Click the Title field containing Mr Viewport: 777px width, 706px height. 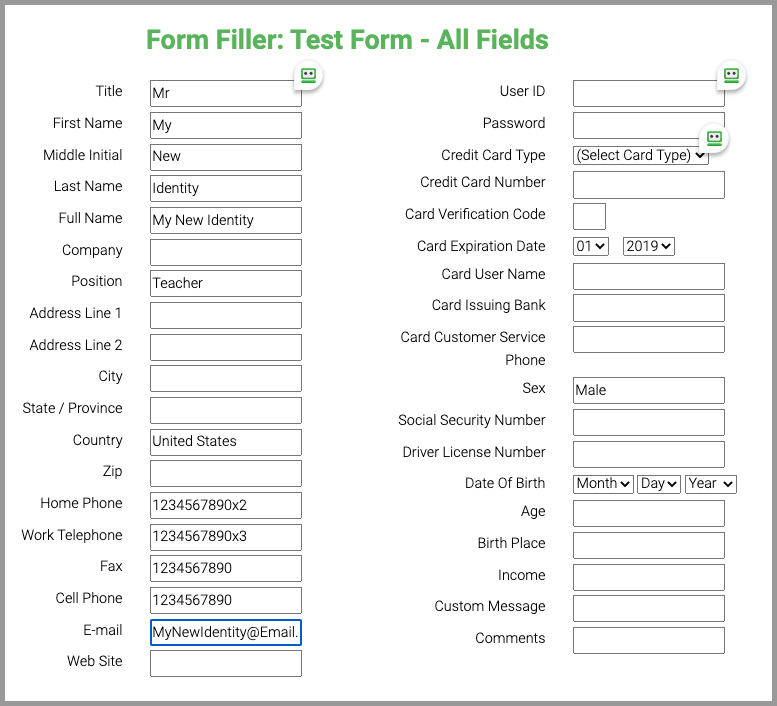[225, 94]
